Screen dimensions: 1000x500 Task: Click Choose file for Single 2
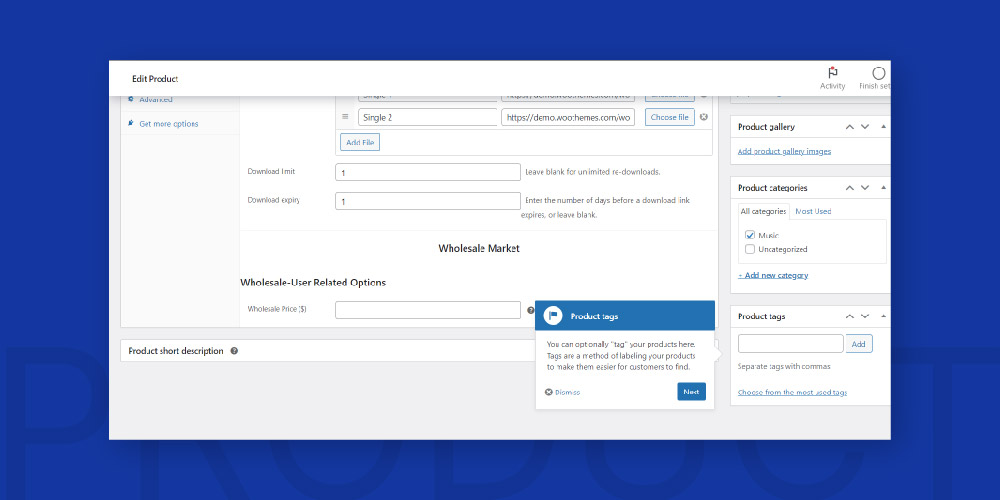click(x=670, y=117)
